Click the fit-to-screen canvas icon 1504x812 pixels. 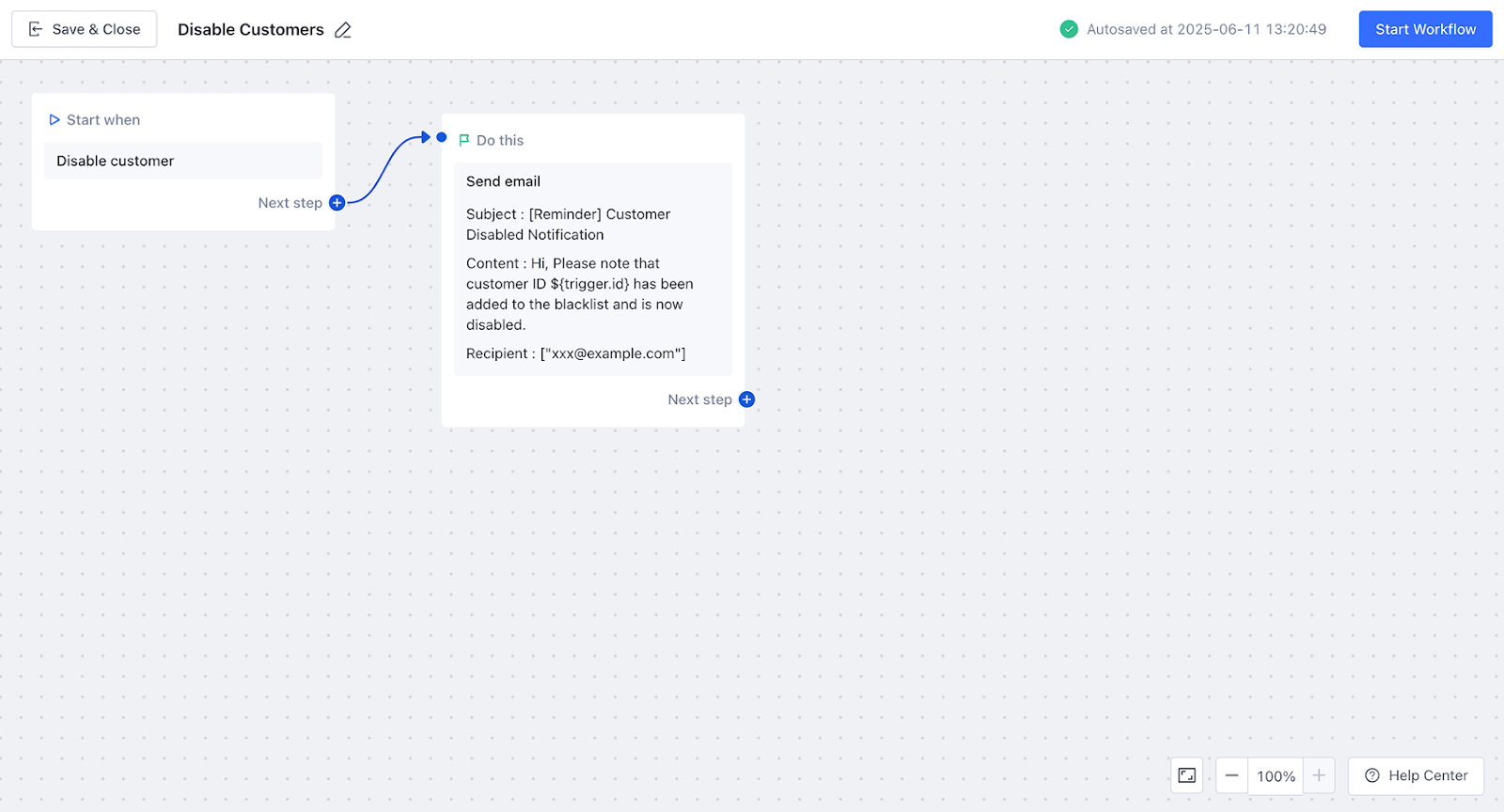click(1187, 775)
